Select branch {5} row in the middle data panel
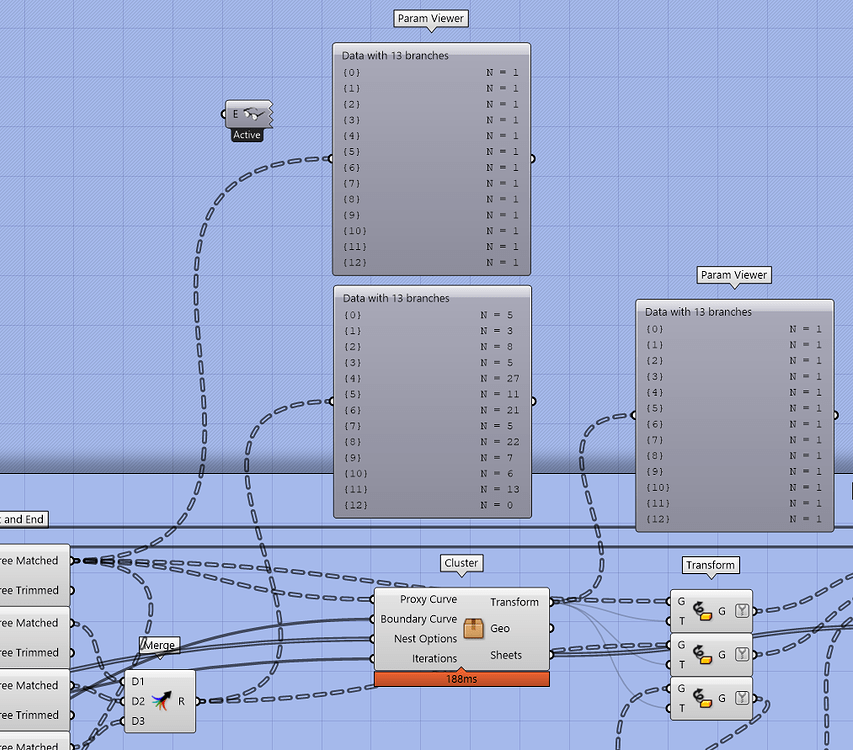 430,394
